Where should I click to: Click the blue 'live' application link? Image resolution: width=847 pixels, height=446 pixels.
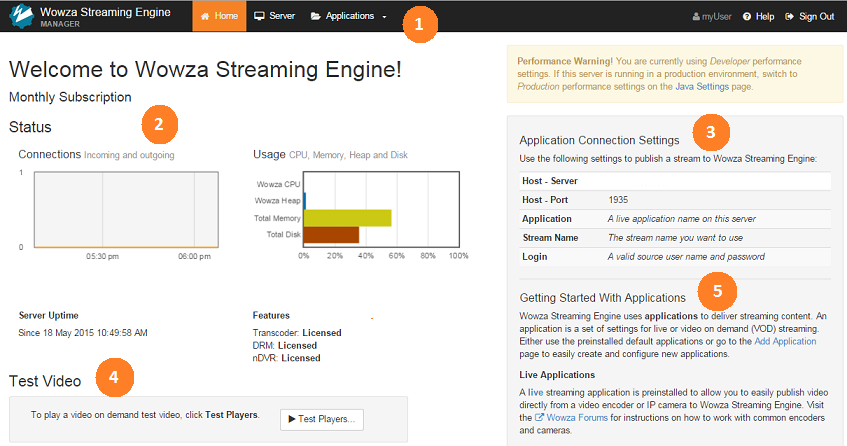pyautogui.click(x=535, y=391)
